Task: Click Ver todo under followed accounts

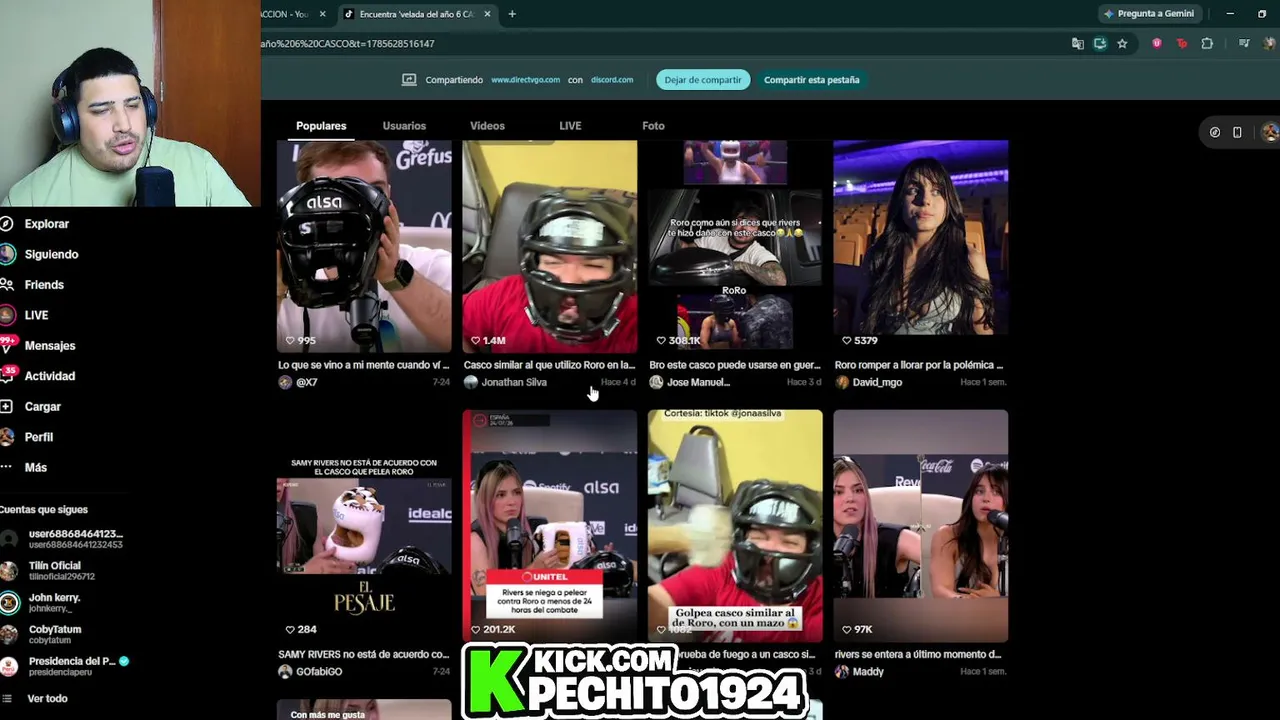Action: click(x=47, y=699)
